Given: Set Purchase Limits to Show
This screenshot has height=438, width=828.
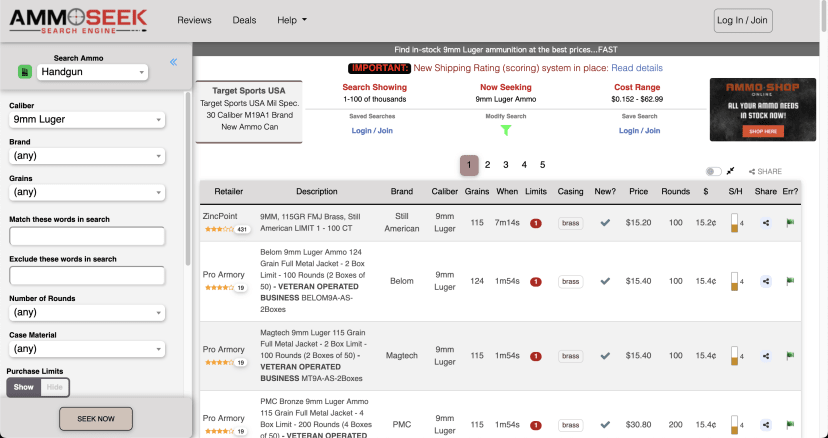Looking at the screenshot, I should pos(24,387).
